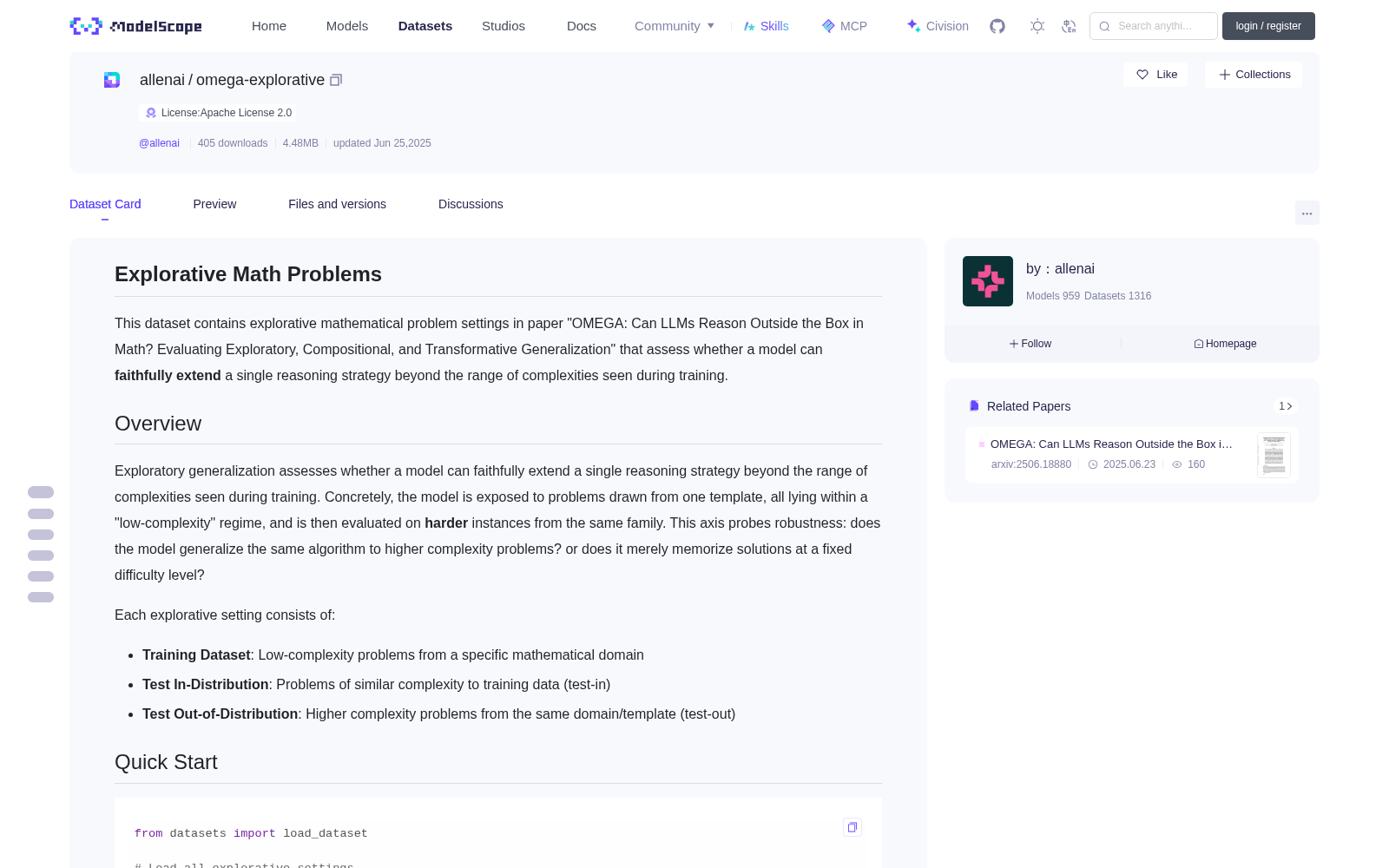Focus the Search anything field

pyautogui.click(x=1154, y=26)
